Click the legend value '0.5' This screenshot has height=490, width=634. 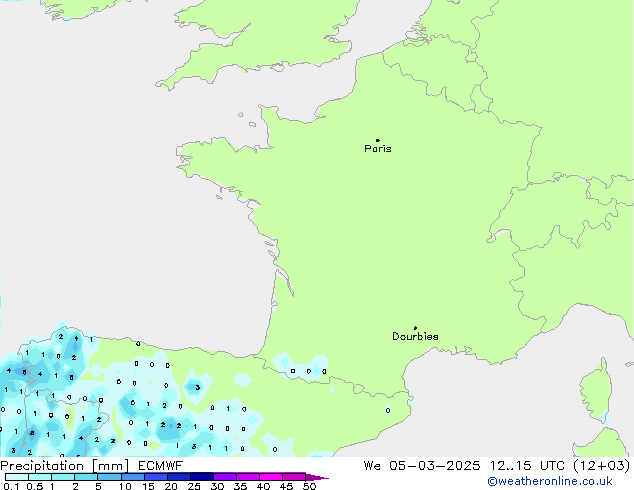pyautogui.click(x=35, y=486)
